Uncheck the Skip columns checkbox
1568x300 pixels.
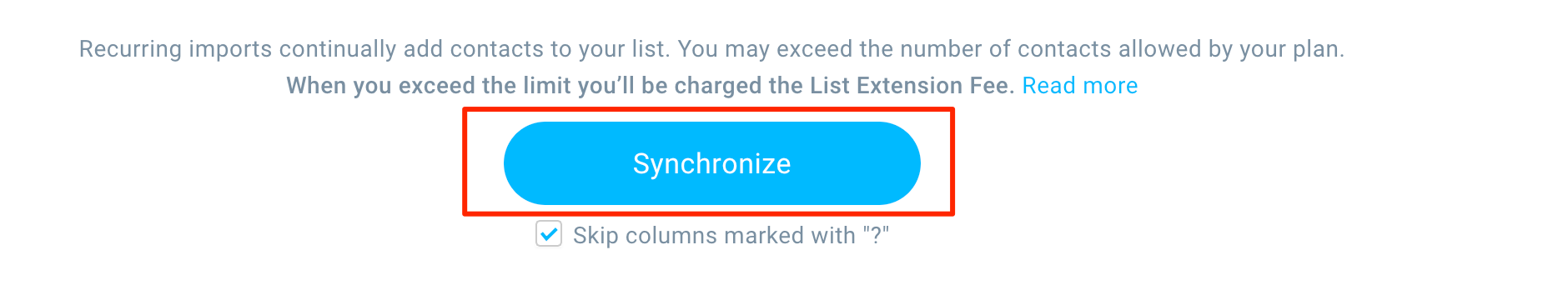point(549,234)
